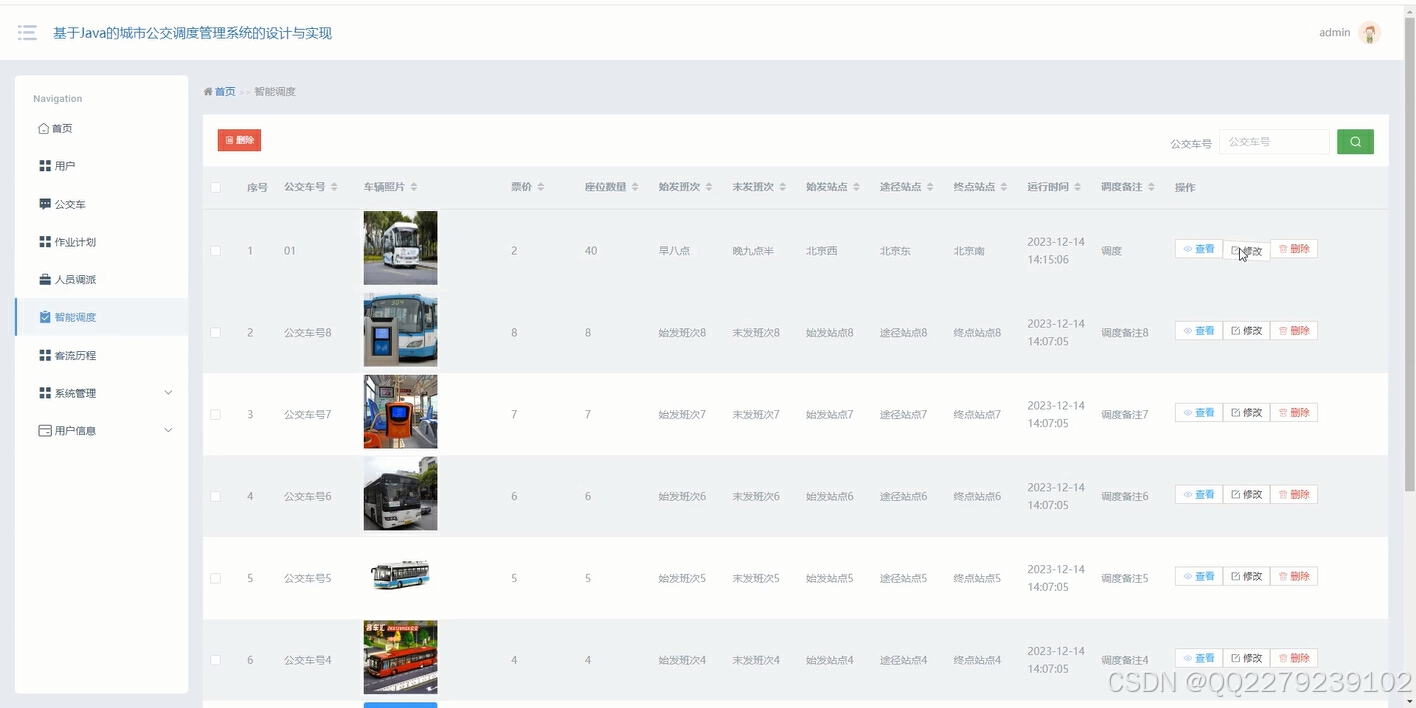Toggle the sidebar with the hamburger icon
This screenshot has width=1416, height=708.
pyautogui.click(x=27, y=33)
